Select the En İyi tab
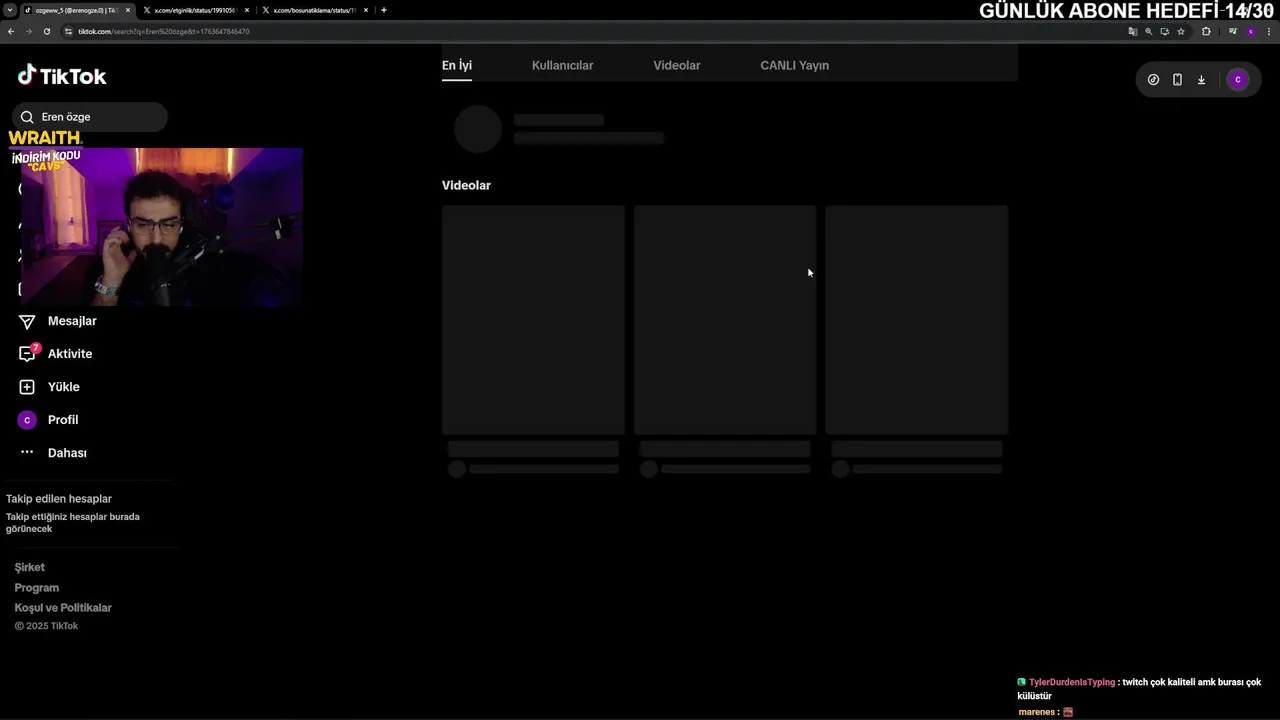The height and width of the screenshot is (720, 1280). (457, 65)
